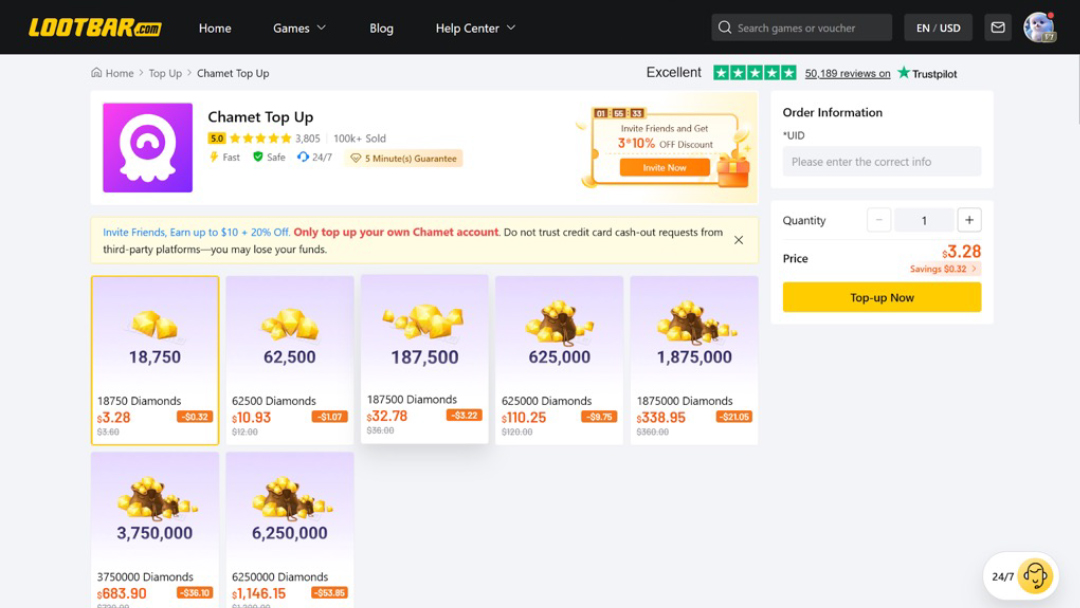Click the Trustpilot green star rating
Viewport: 1080px width, 608px height.
(755, 72)
